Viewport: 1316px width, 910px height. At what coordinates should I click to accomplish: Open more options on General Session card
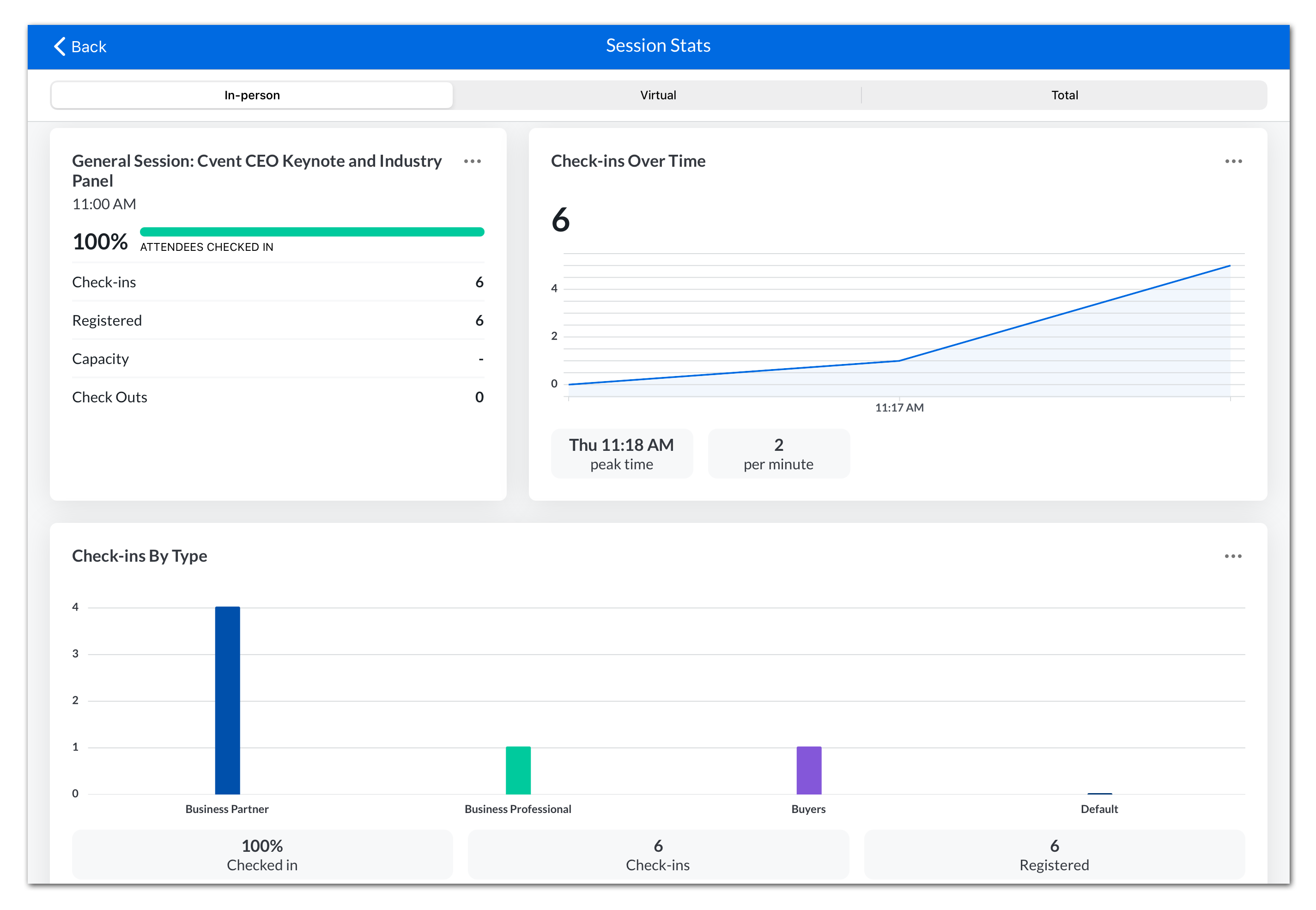point(472,161)
